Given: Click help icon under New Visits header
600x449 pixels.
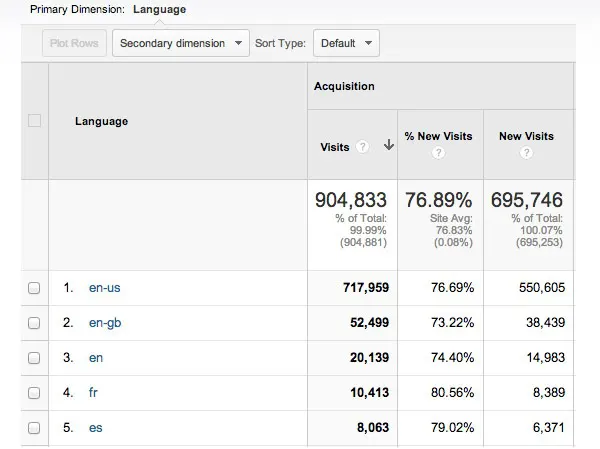Looking at the screenshot, I should pos(526,153).
